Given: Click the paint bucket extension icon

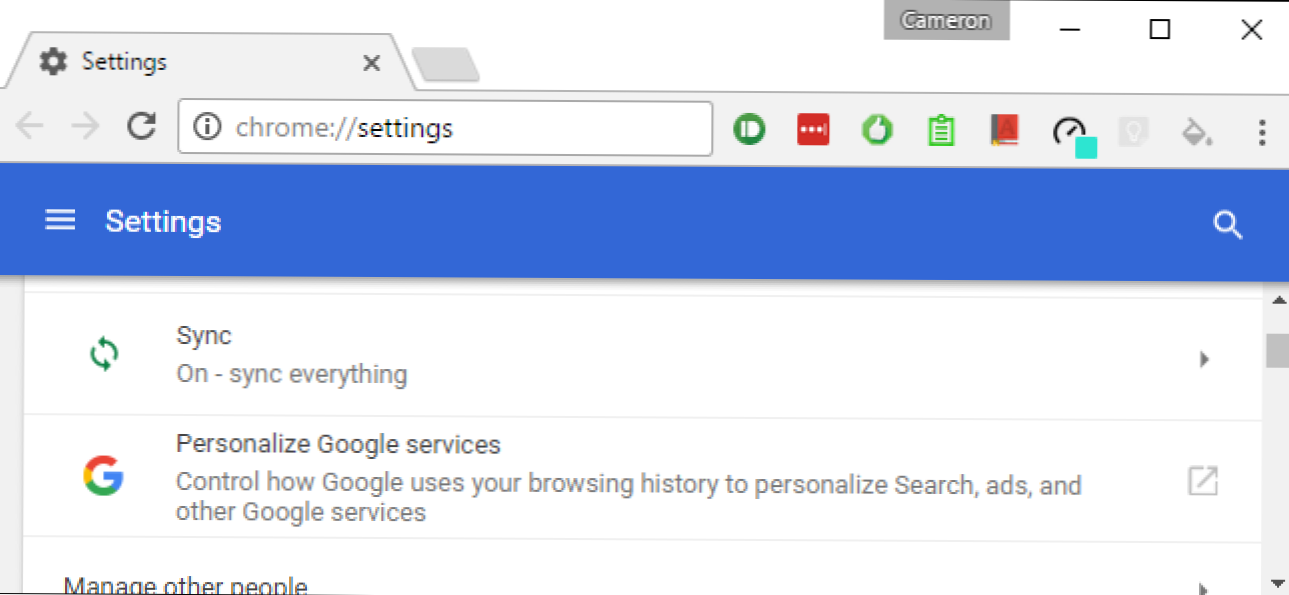Looking at the screenshot, I should pyautogui.click(x=1197, y=130).
